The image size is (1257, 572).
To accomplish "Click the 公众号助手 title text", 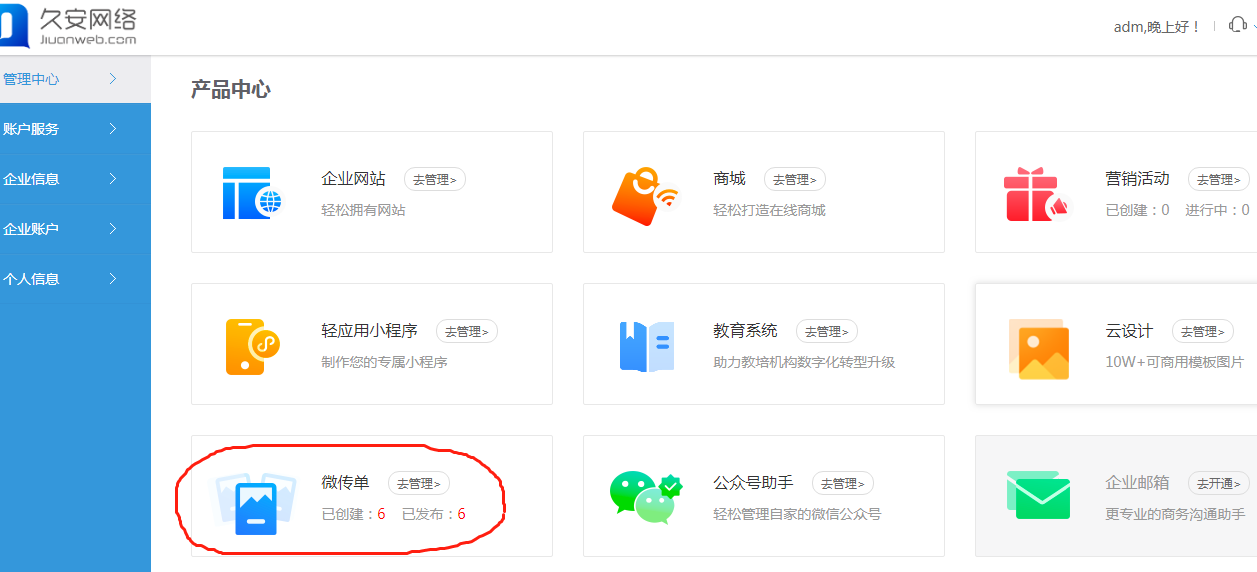I will click(x=753, y=483).
